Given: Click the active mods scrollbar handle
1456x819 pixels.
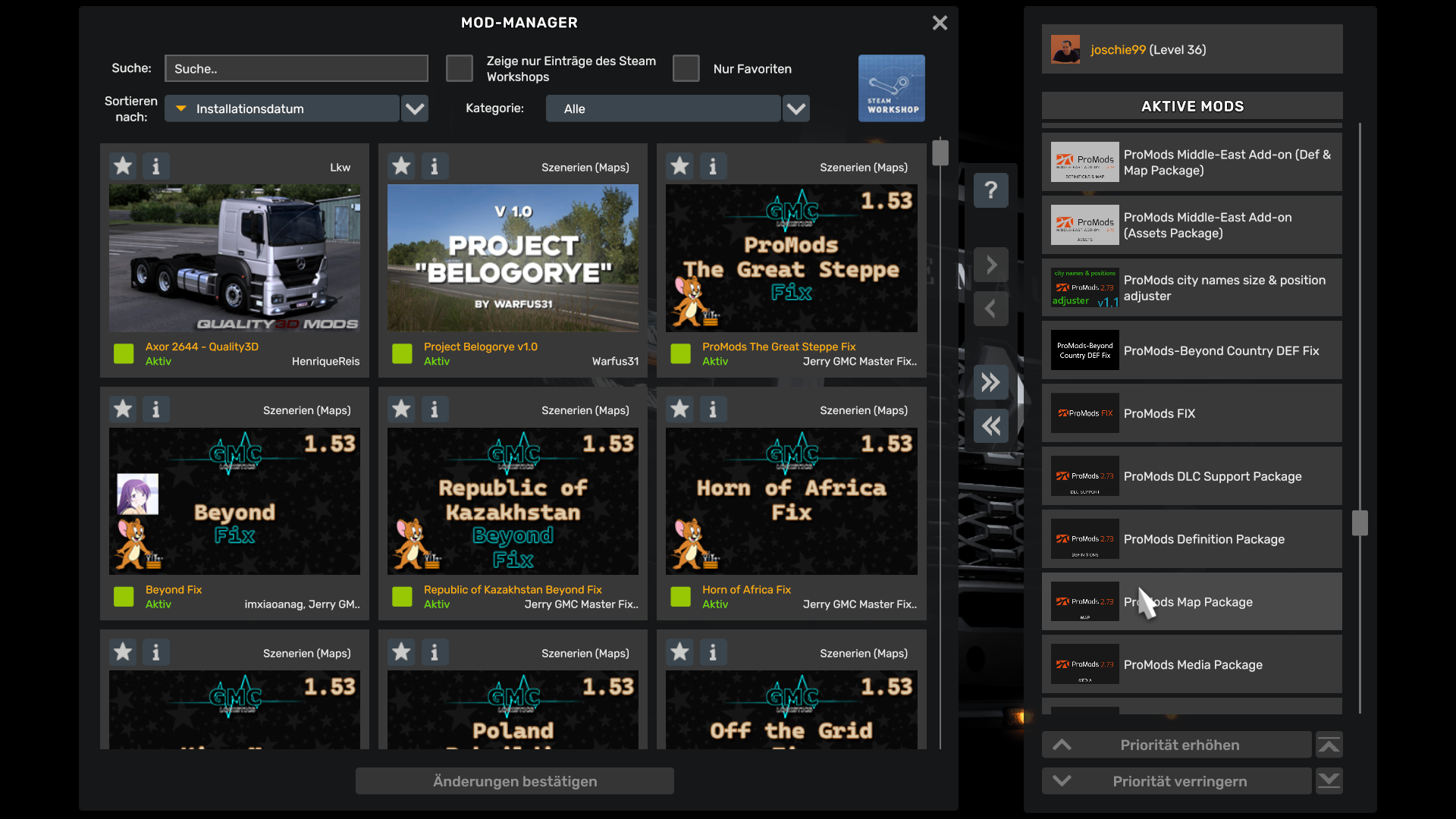Looking at the screenshot, I should [x=1360, y=522].
